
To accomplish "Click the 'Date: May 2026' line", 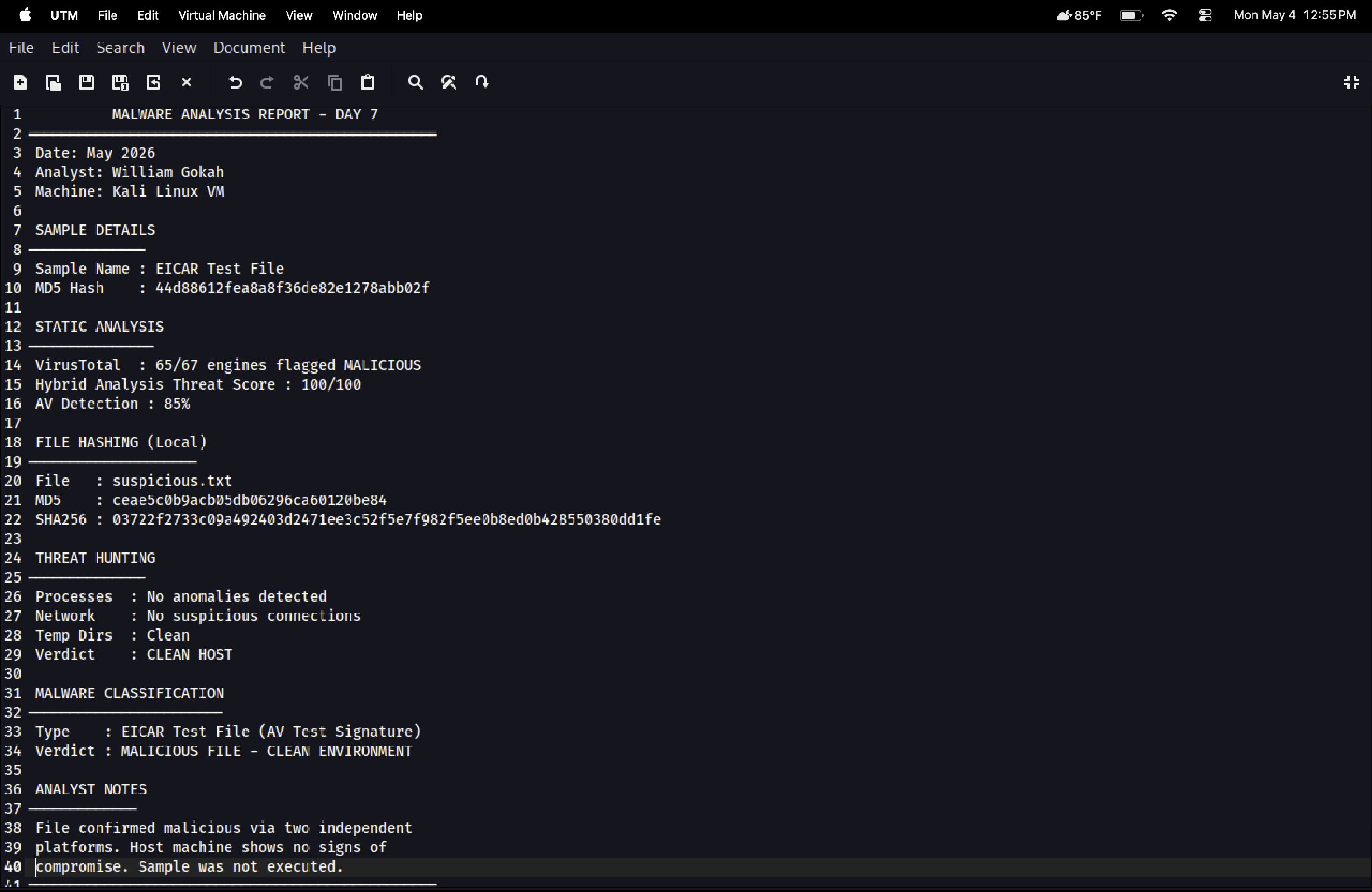I will (95, 153).
